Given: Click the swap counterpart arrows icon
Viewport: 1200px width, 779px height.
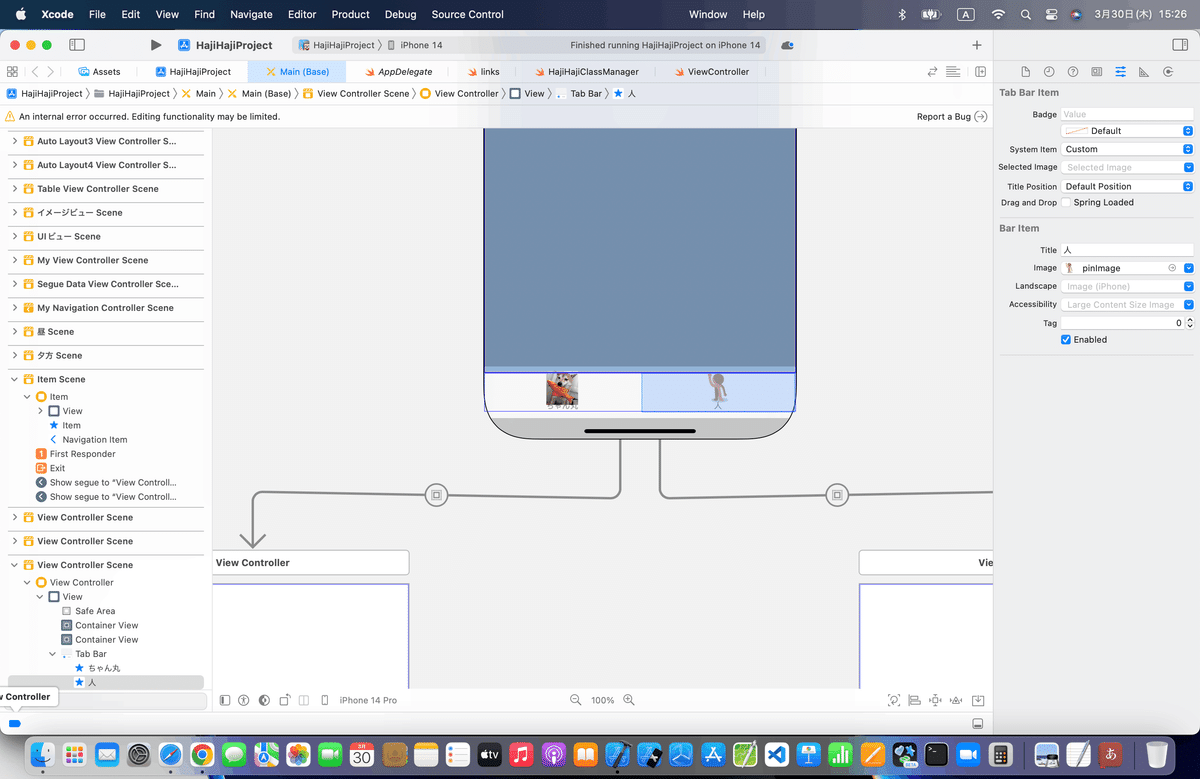Looking at the screenshot, I should point(933,72).
